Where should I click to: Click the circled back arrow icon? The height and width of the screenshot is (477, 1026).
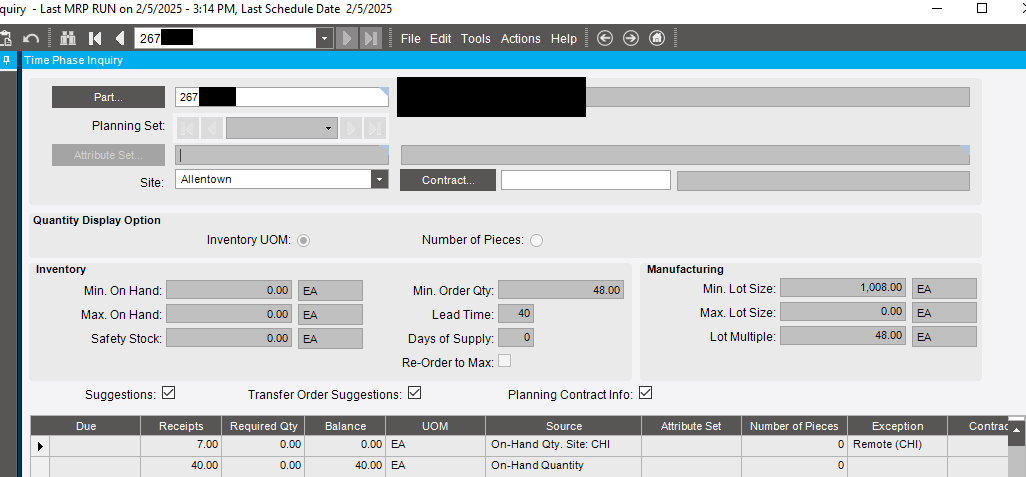point(605,38)
